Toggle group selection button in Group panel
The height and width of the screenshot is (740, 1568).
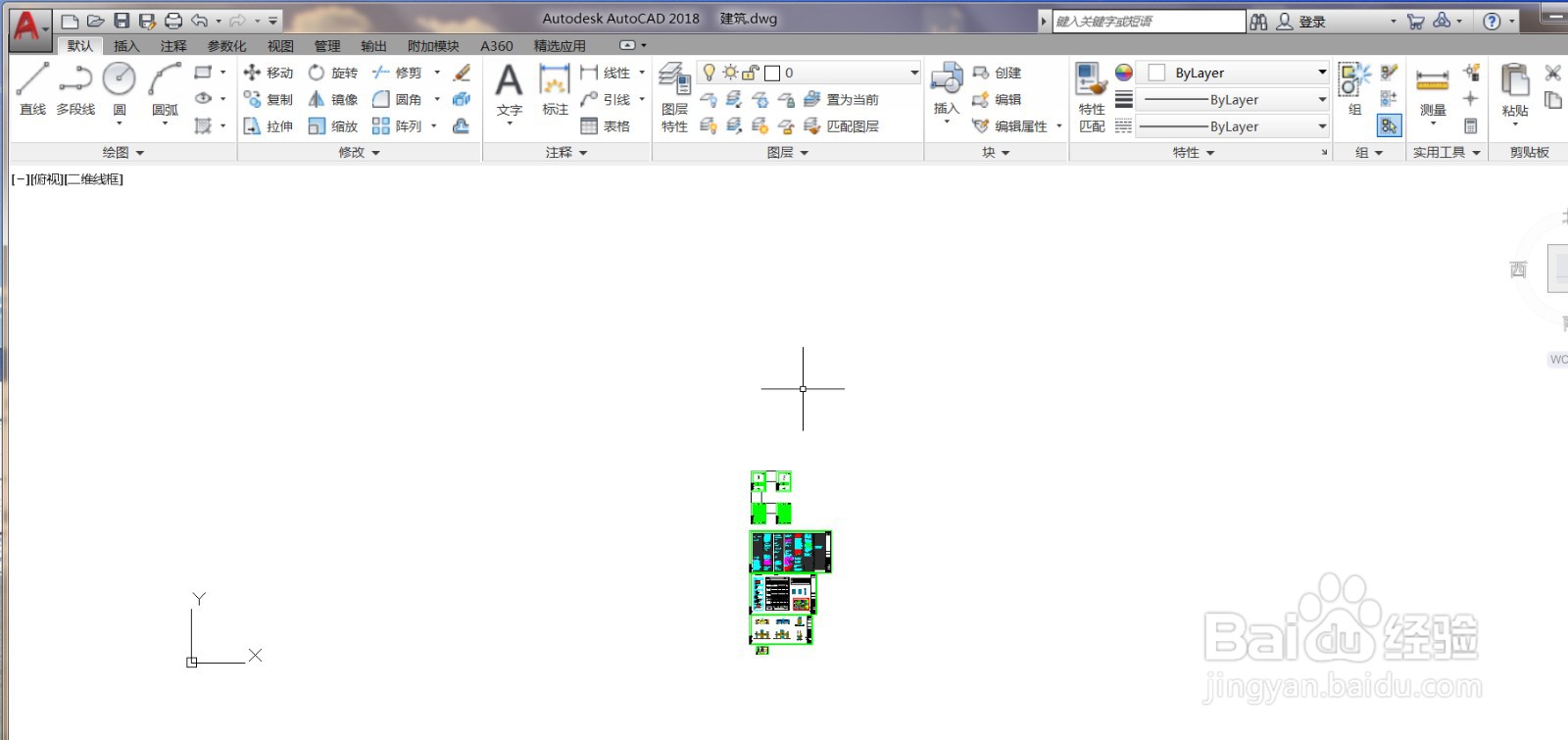click(x=1389, y=125)
